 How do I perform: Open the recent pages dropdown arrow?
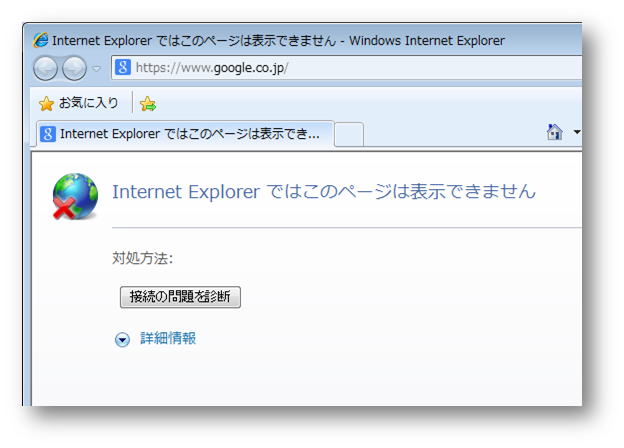(96, 68)
